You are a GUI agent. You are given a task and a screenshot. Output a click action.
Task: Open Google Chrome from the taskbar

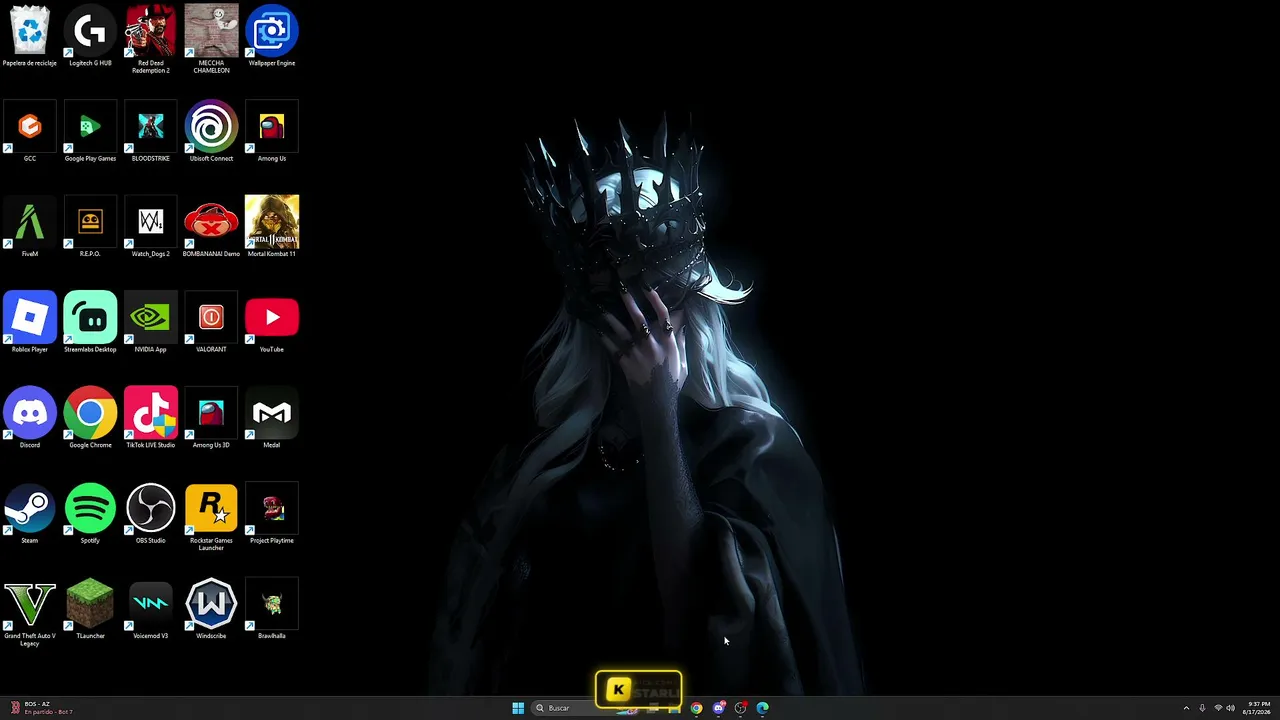pos(696,708)
